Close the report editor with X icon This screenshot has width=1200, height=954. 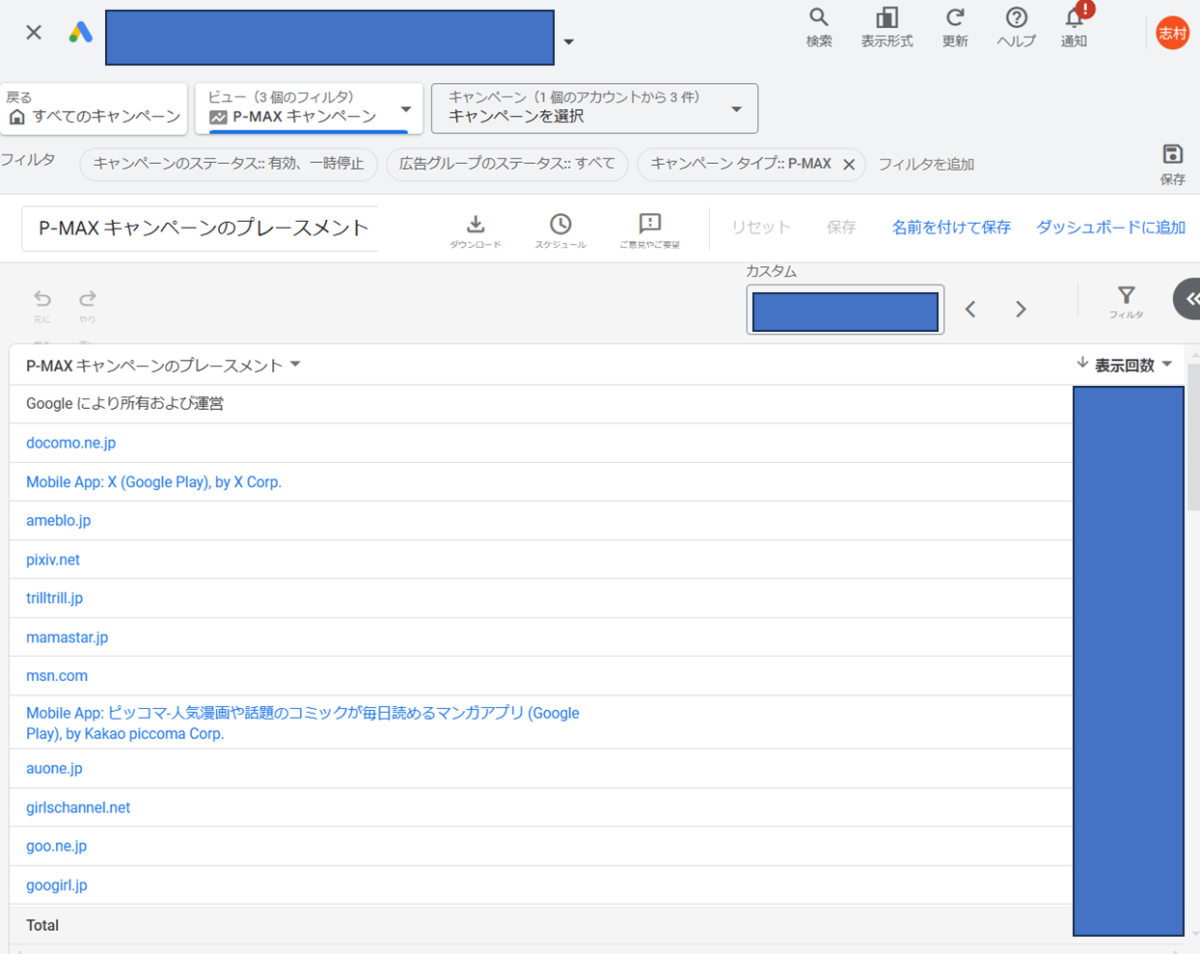coord(34,32)
